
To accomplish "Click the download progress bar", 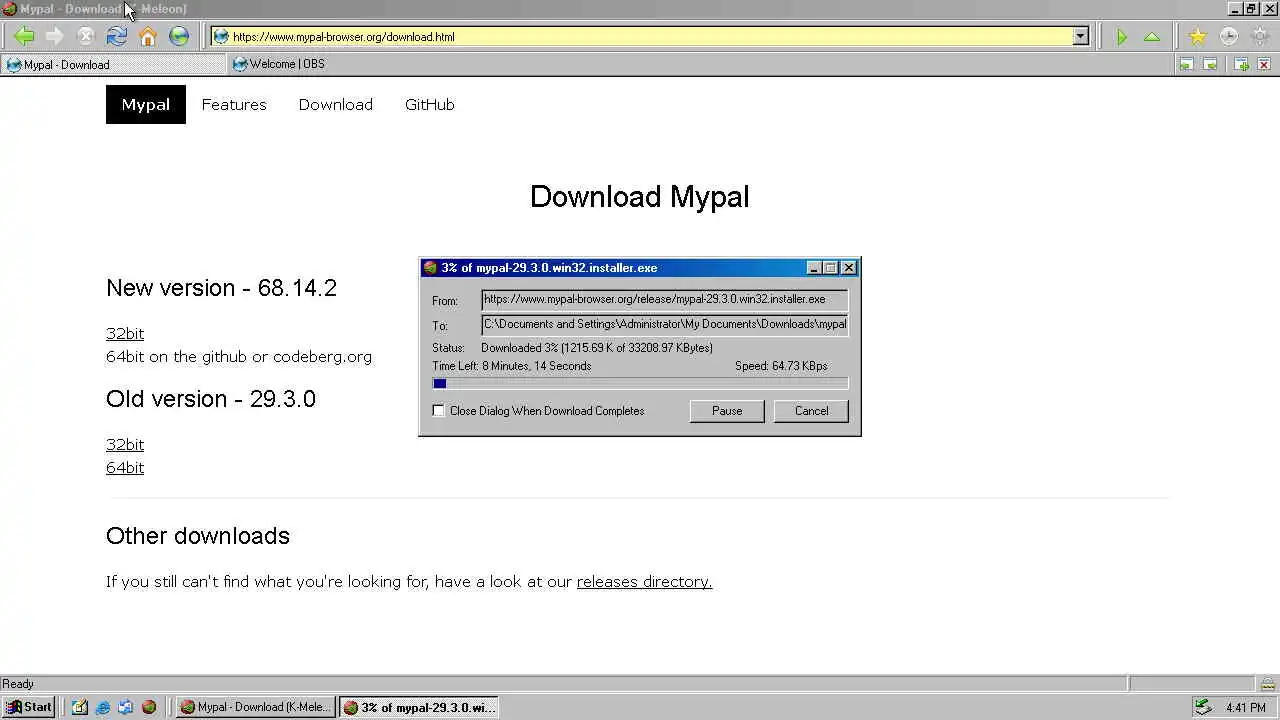I will 640,383.
